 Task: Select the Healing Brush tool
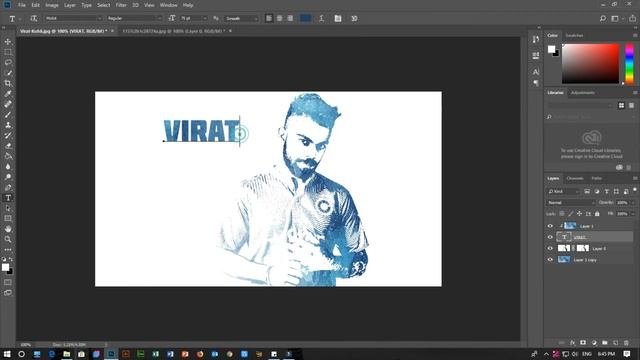click(8, 104)
